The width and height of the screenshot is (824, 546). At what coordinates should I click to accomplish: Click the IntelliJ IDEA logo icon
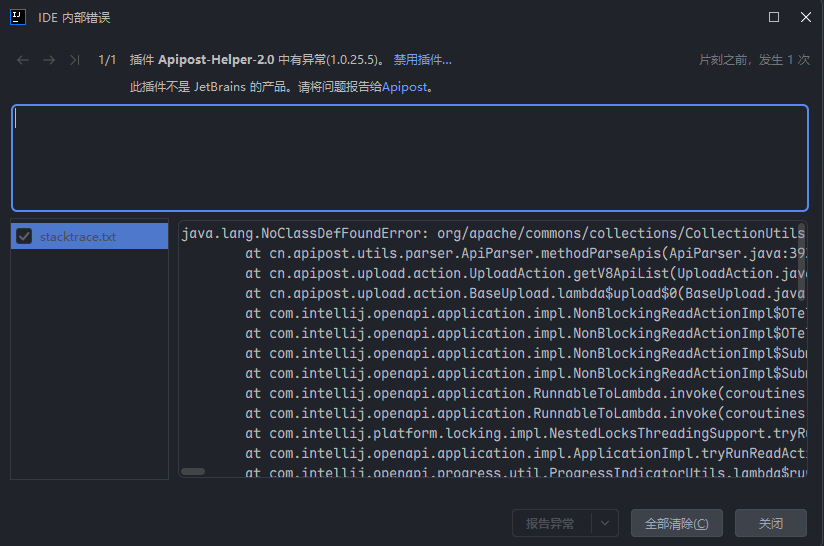[18, 17]
